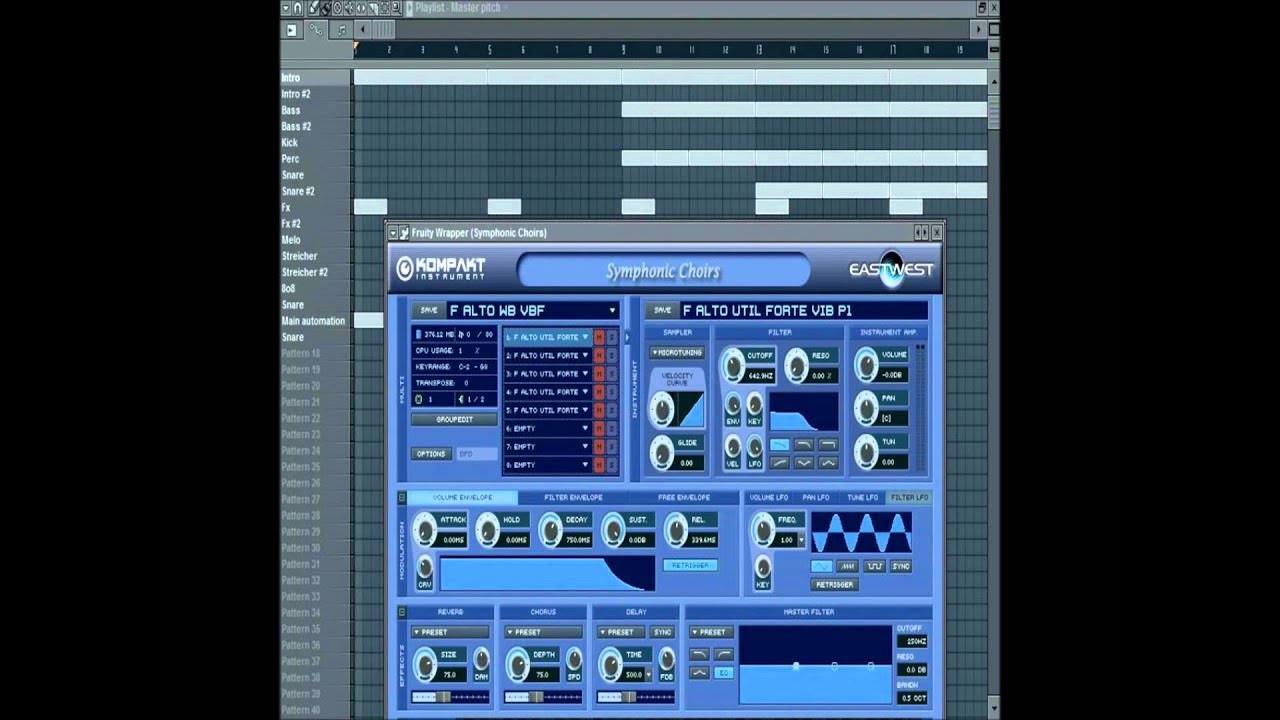Switch to the Tune LFO tab
The image size is (1280, 720).
[863, 497]
